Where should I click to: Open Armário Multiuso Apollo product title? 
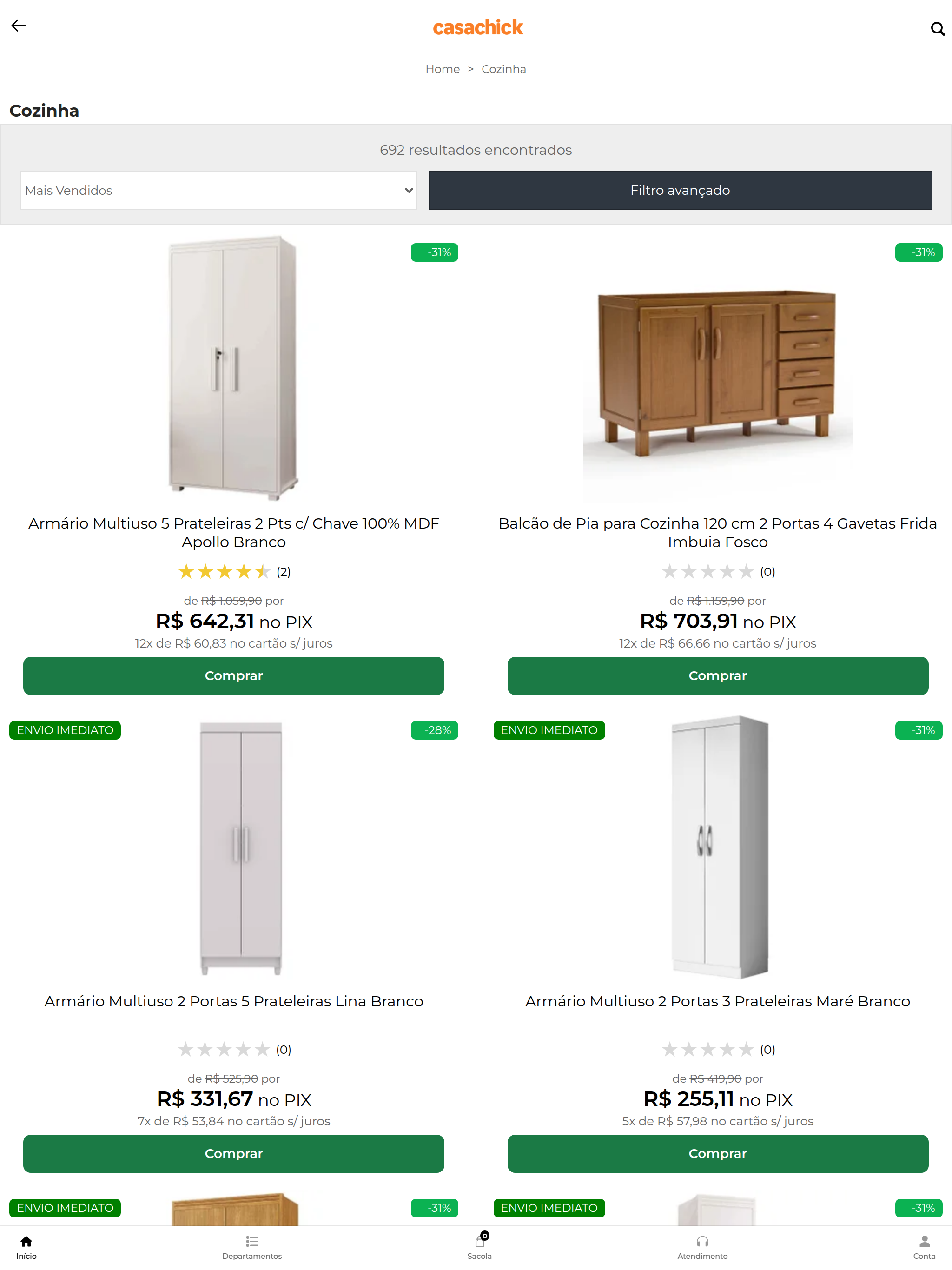pyautogui.click(x=234, y=532)
